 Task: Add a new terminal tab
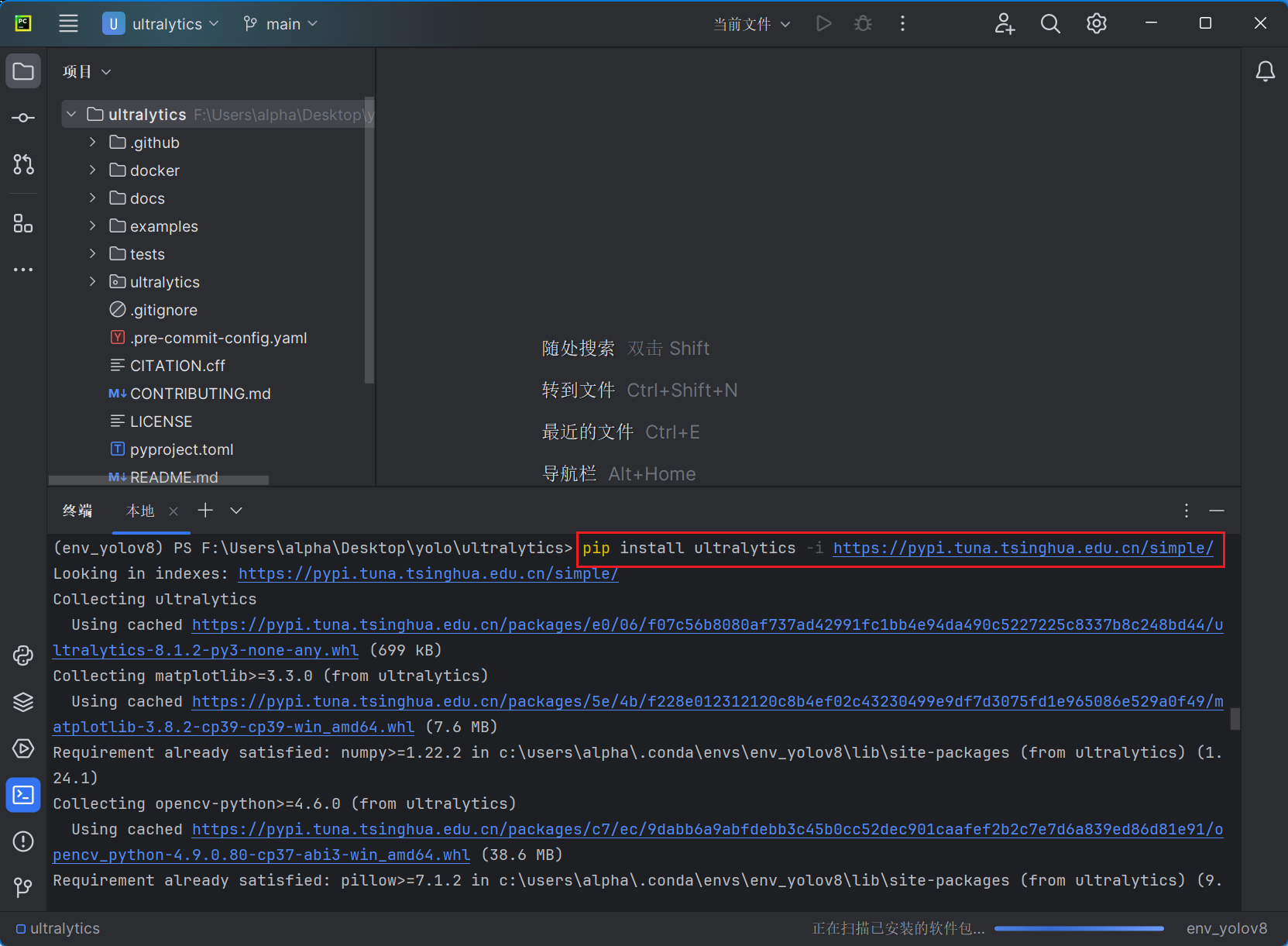pos(205,510)
